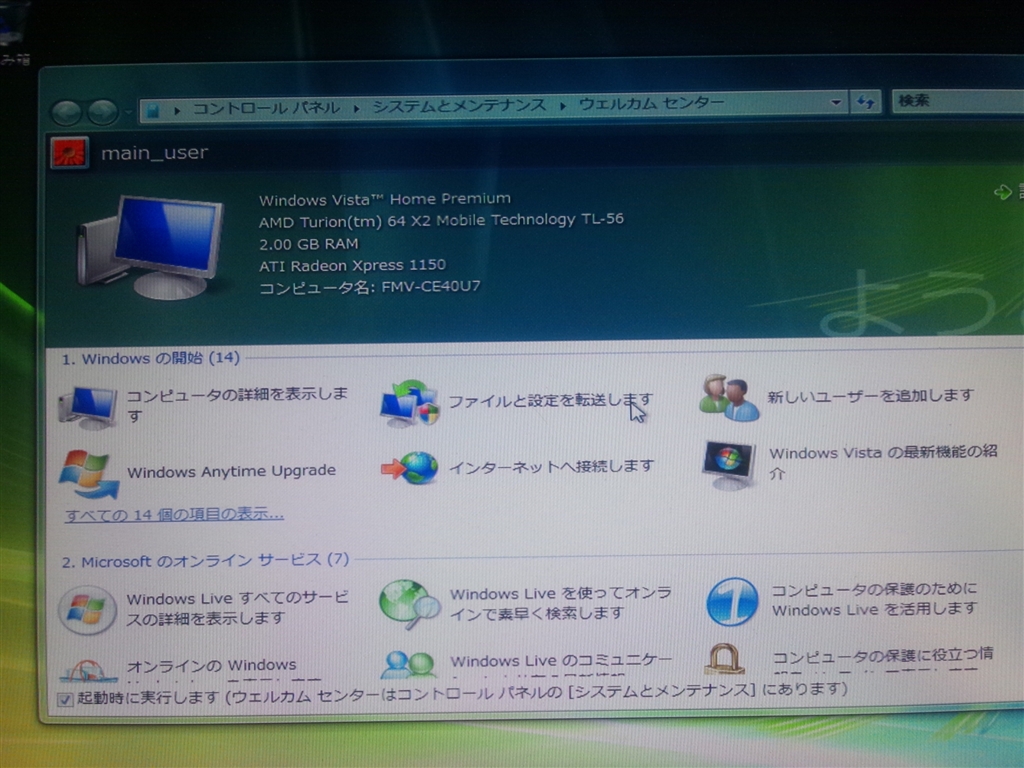
Task: Select ウェルカム センター in the address breadcrumb
Action: pos(651,103)
